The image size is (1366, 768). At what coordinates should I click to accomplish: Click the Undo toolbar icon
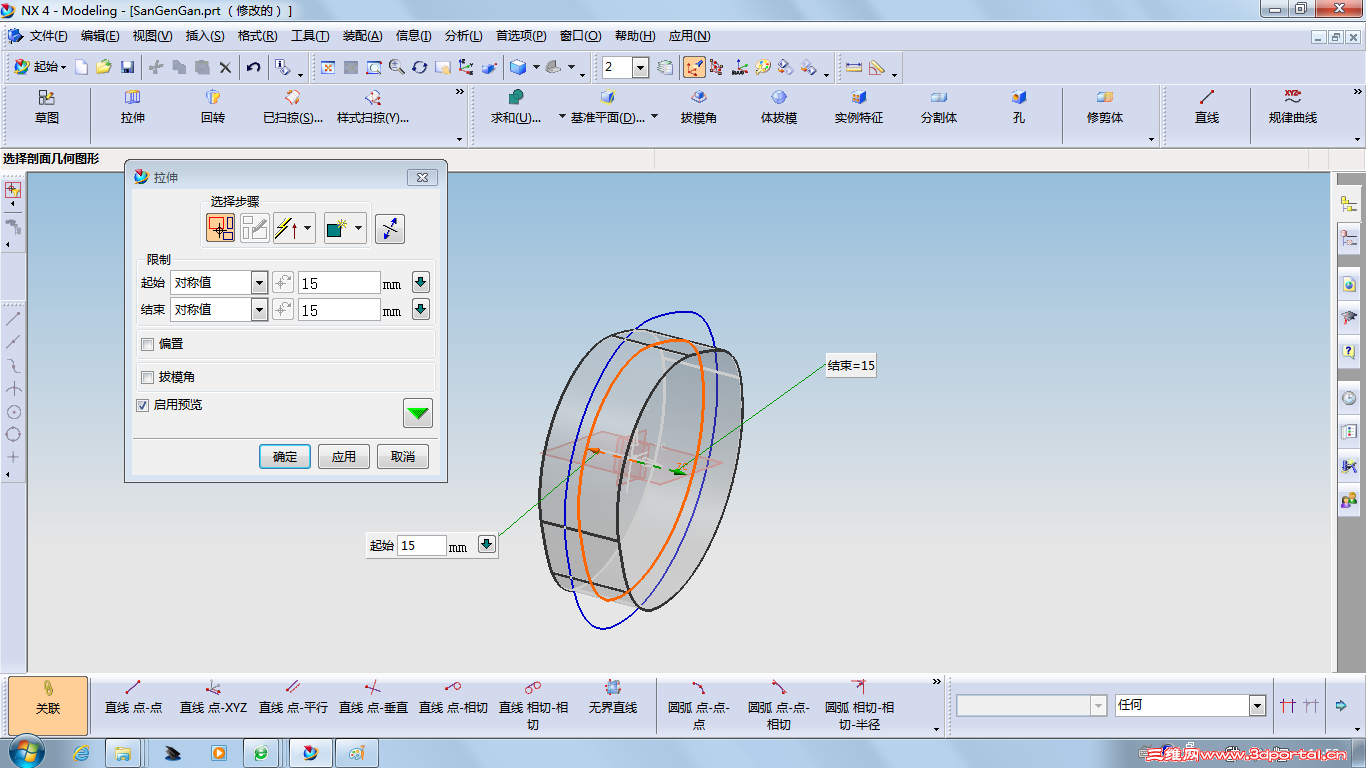(253, 67)
